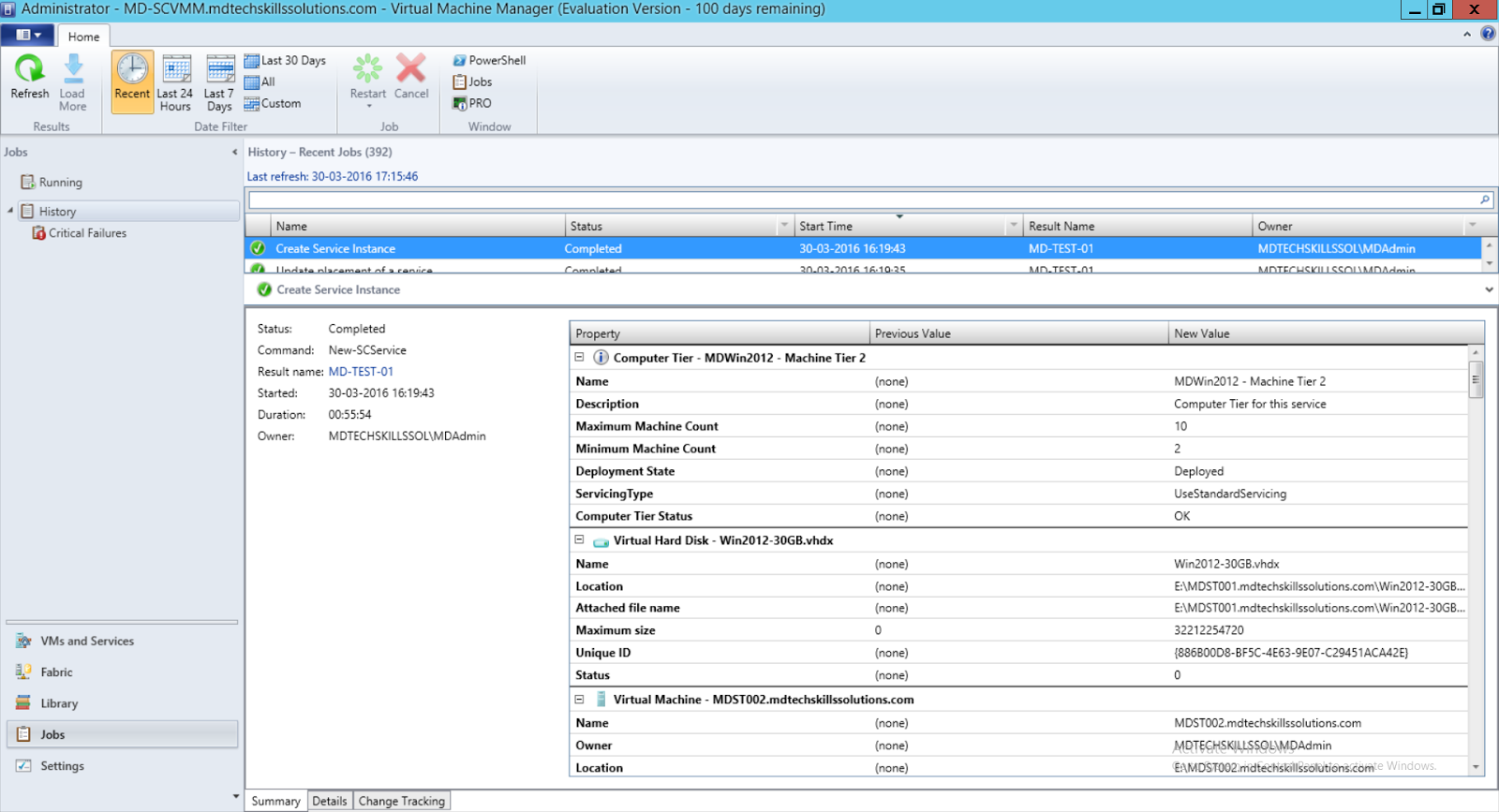
Task: Open the application menu dropdown button
Action: [x=28, y=36]
